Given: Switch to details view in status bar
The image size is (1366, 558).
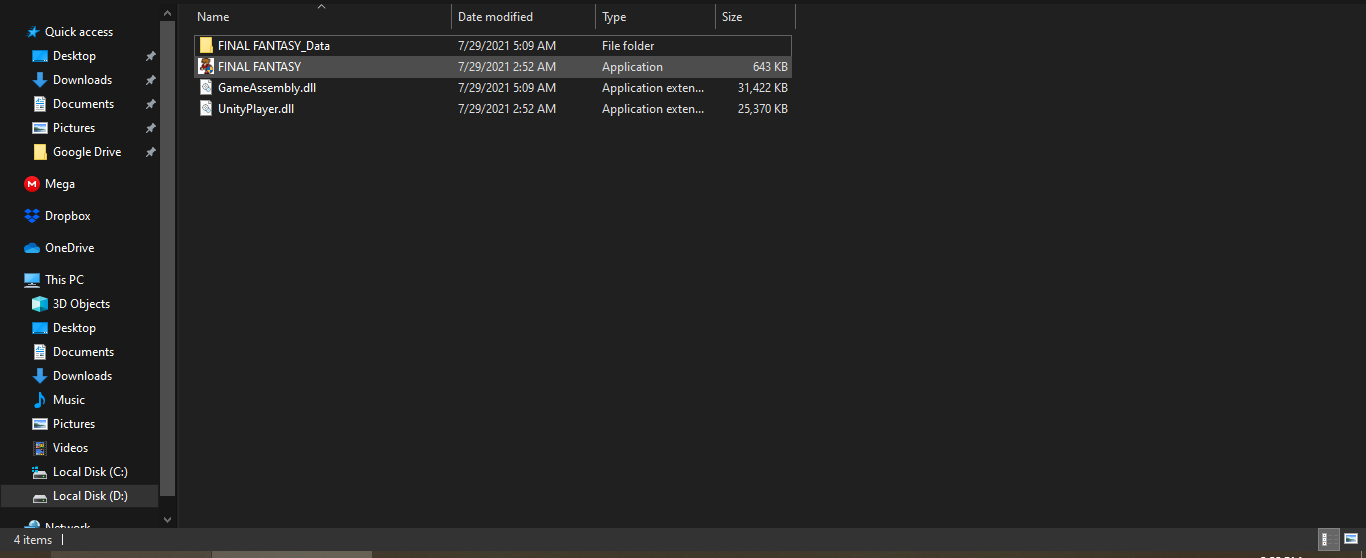Looking at the screenshot, I should 1328,540.
